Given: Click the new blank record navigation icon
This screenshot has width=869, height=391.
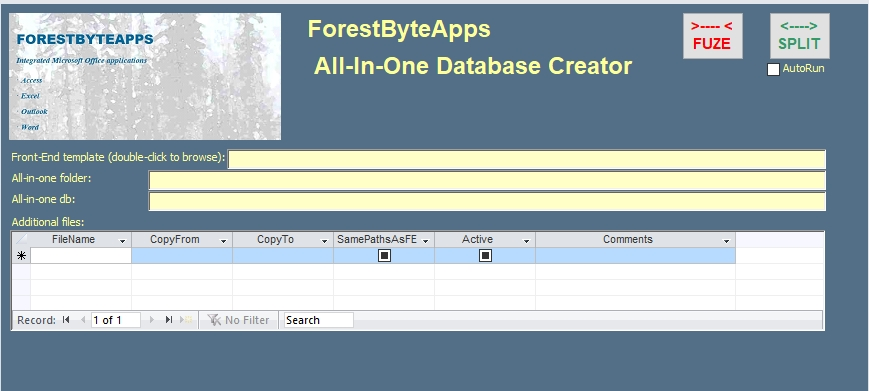Looking at the screenshot, I should 186,320.
